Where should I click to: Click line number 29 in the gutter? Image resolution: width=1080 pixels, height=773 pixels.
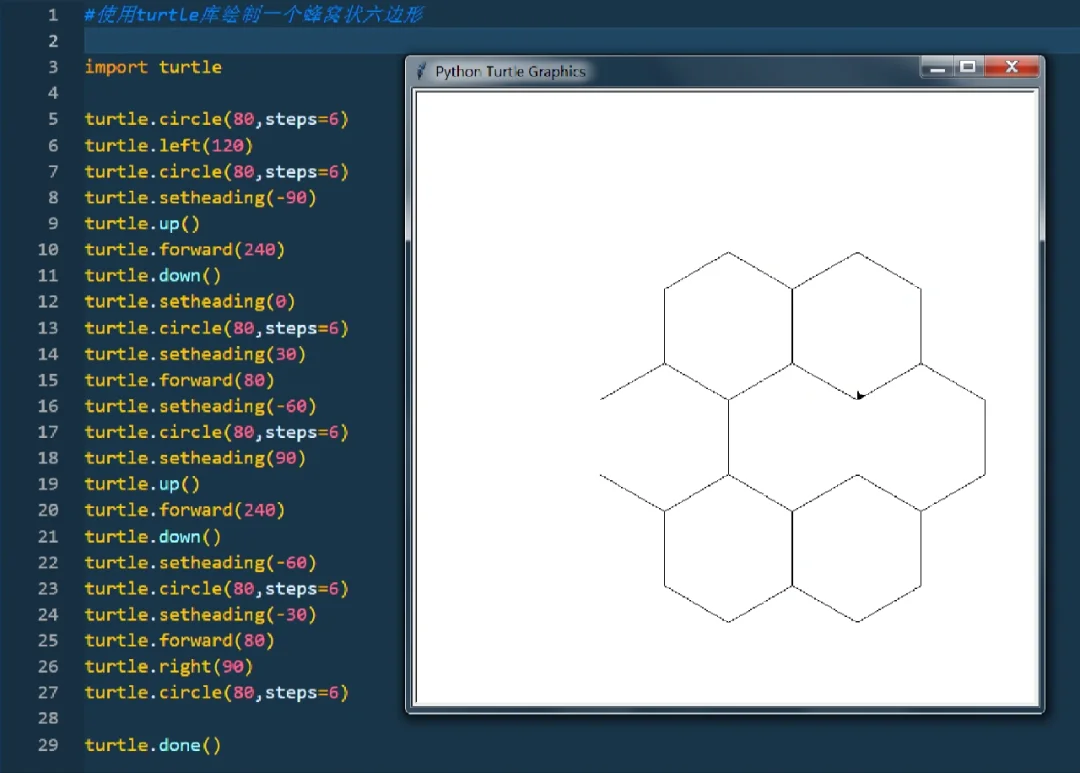pos(48,745)
